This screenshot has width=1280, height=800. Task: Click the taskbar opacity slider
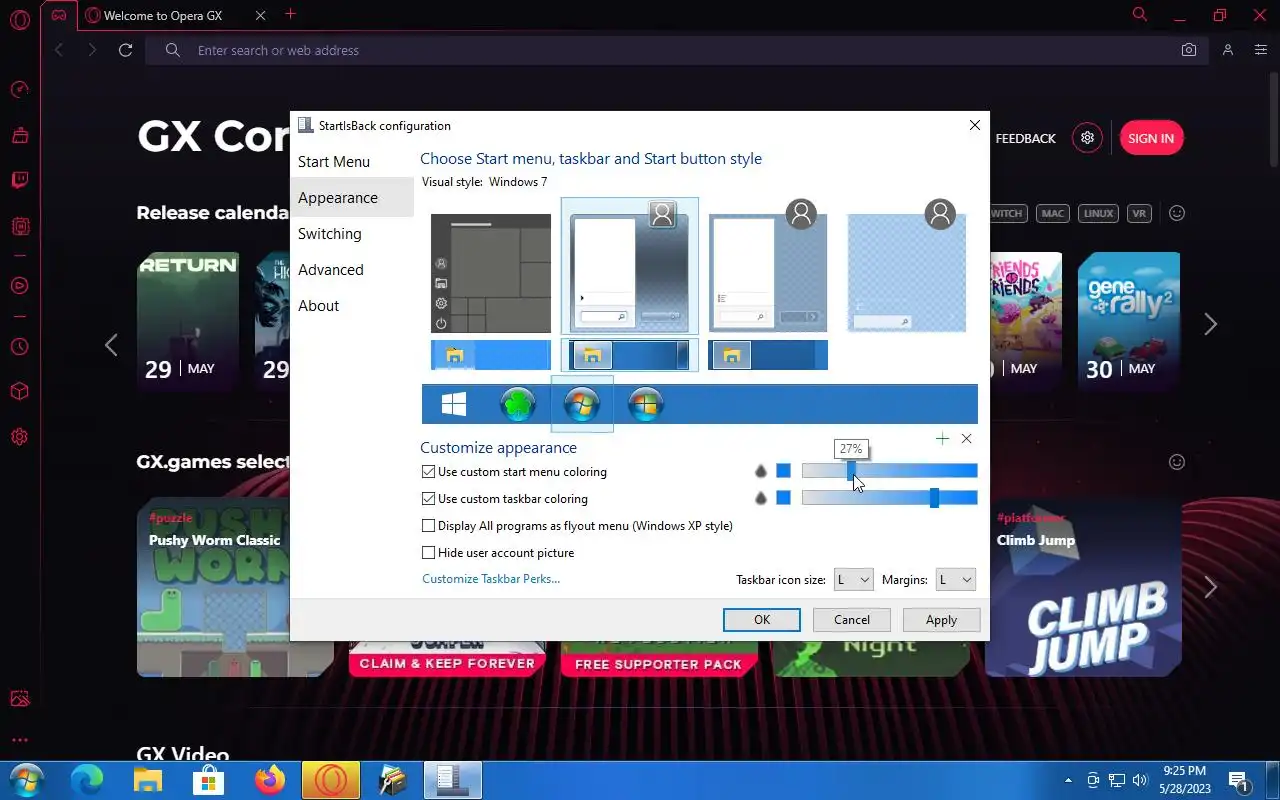(x=890, y=498)
